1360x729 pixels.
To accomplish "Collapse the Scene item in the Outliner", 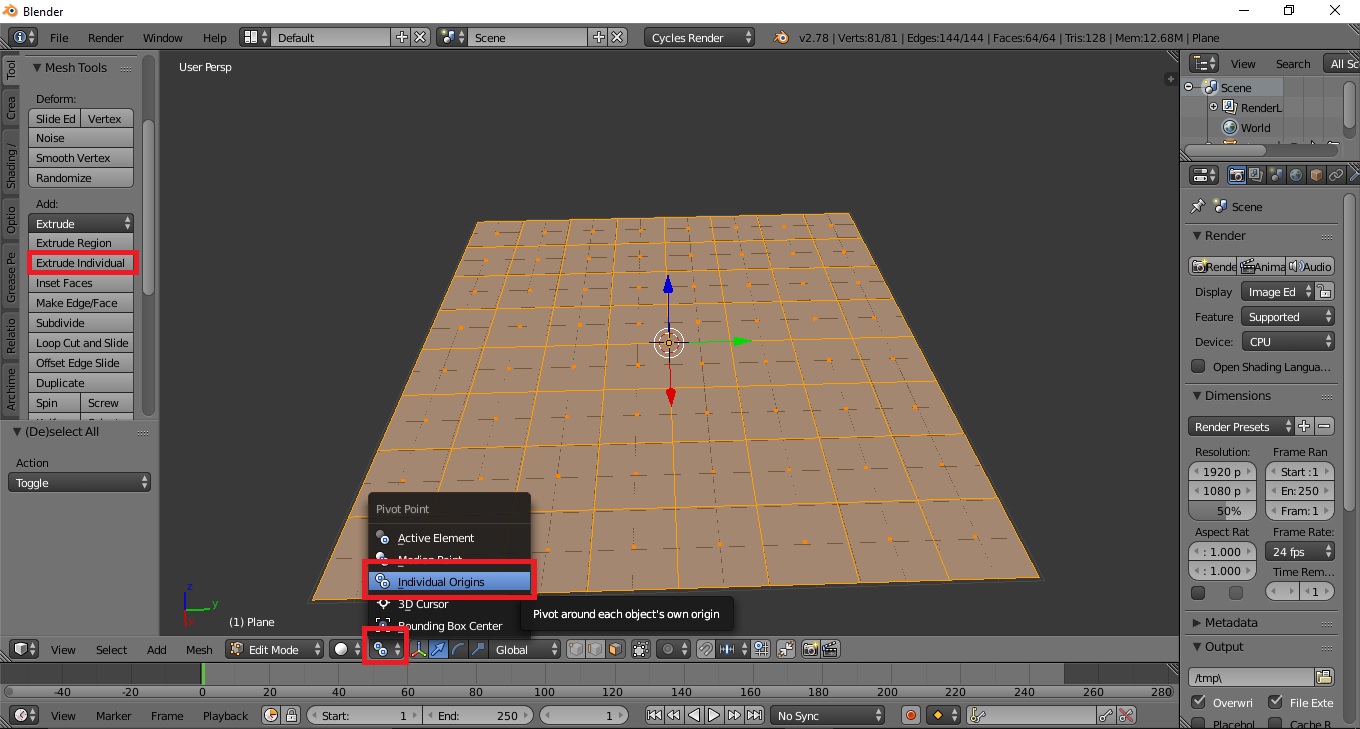I will pyautogui.click(x=1190, y=87).
